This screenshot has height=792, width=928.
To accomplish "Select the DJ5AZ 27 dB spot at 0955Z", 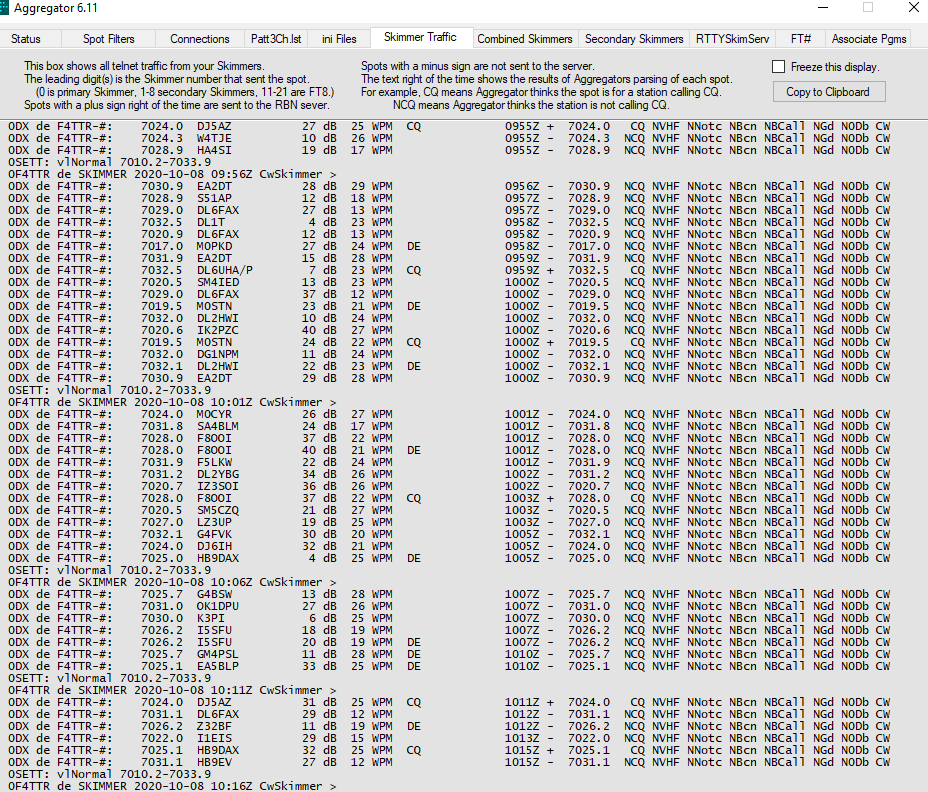I will point(449,126).
